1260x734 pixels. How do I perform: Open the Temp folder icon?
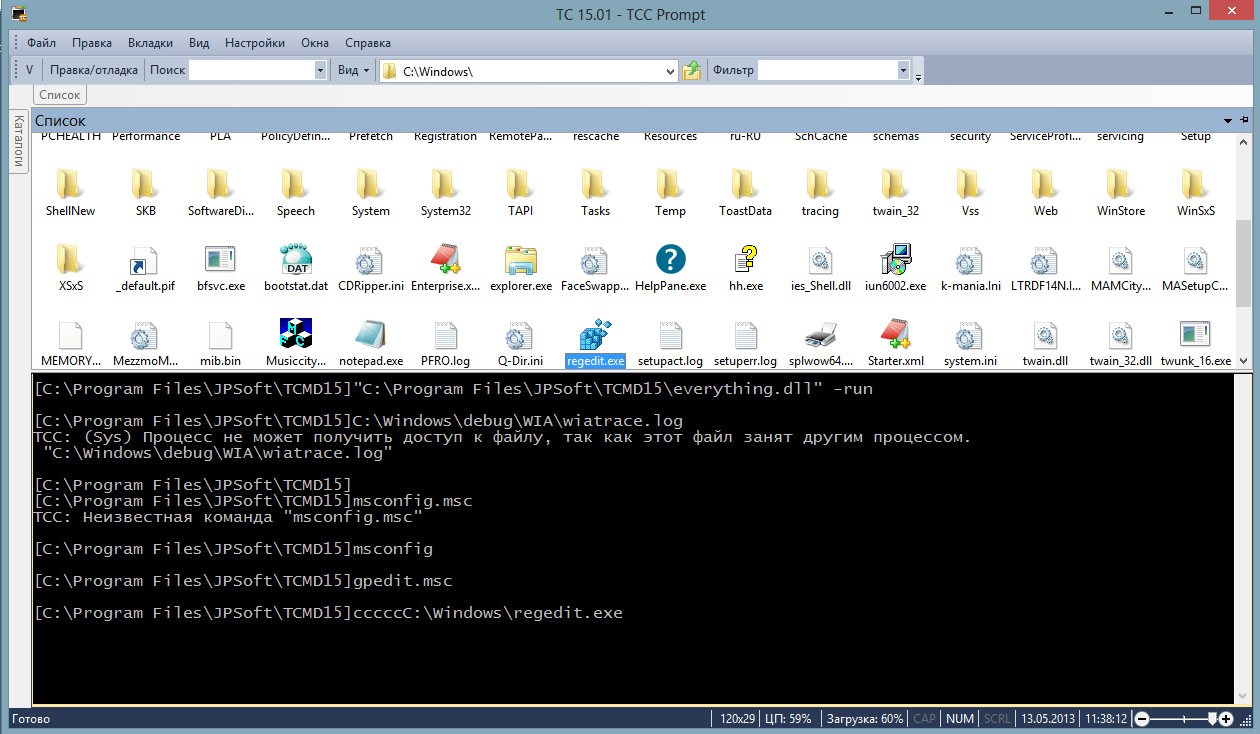pyautogui.click(x=670, y=185)
